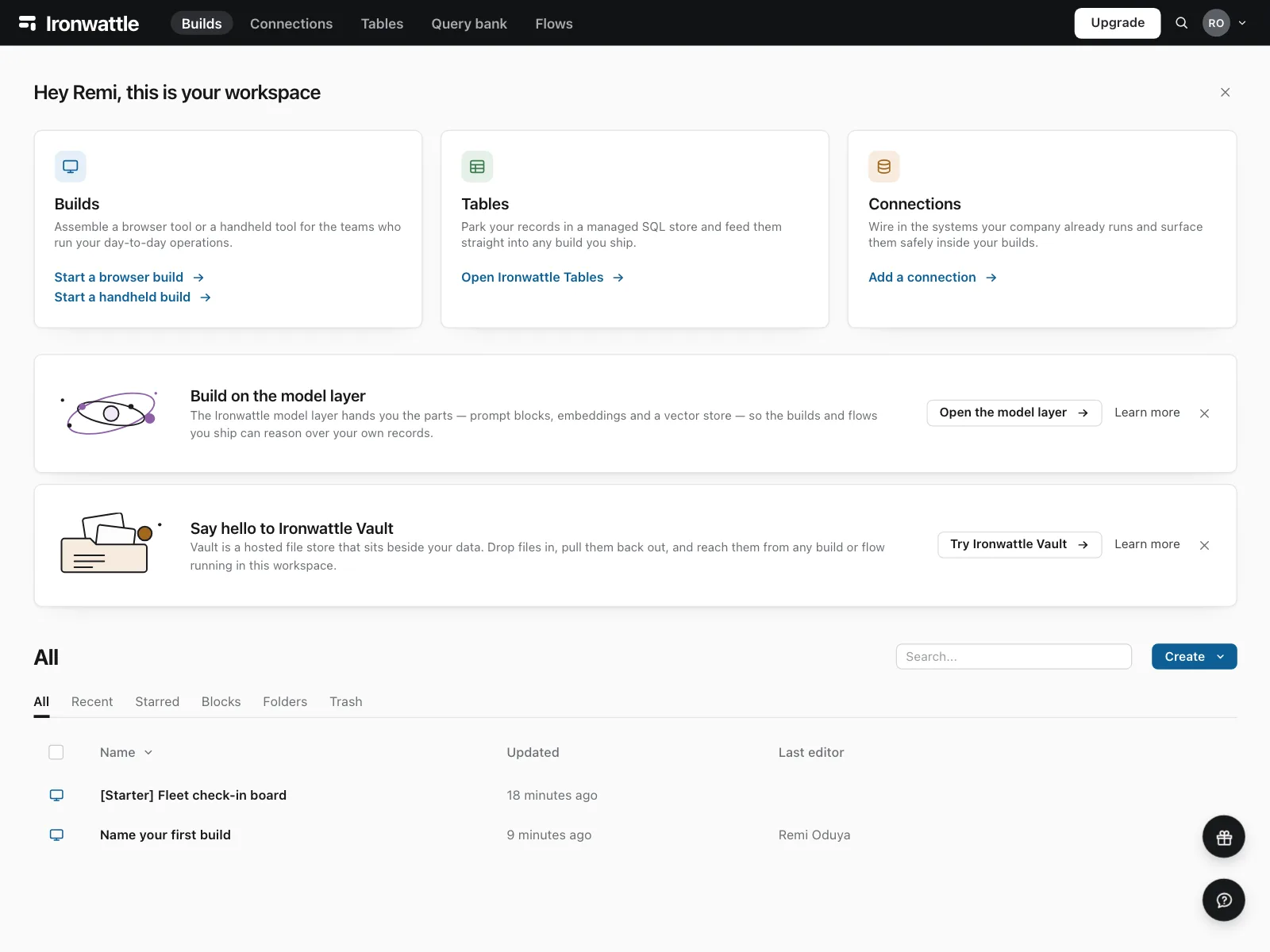Dismiss the workspace welcome section

tap(1225, 93)
